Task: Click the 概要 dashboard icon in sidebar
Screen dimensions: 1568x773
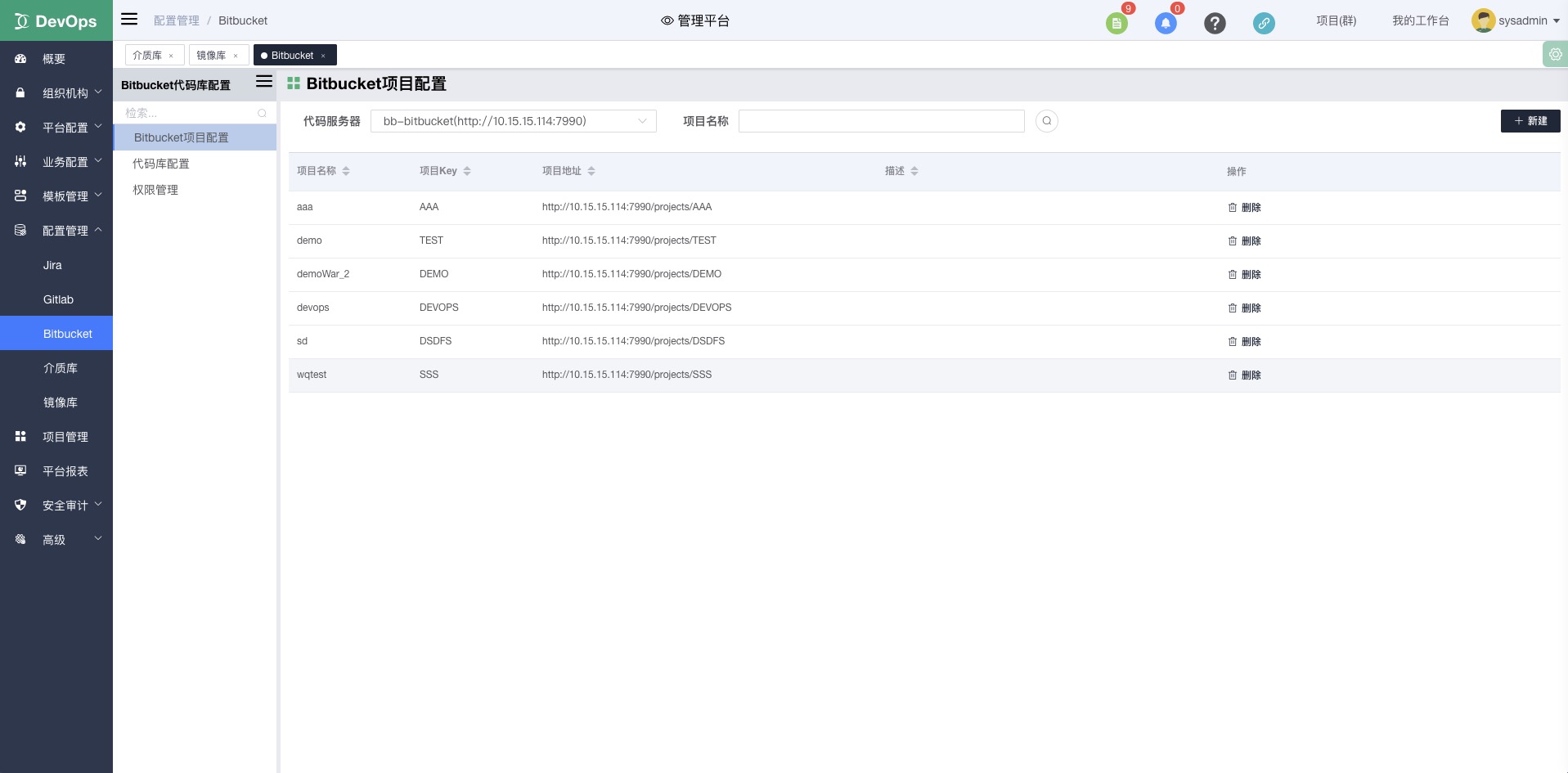Action: coord(20,59)
